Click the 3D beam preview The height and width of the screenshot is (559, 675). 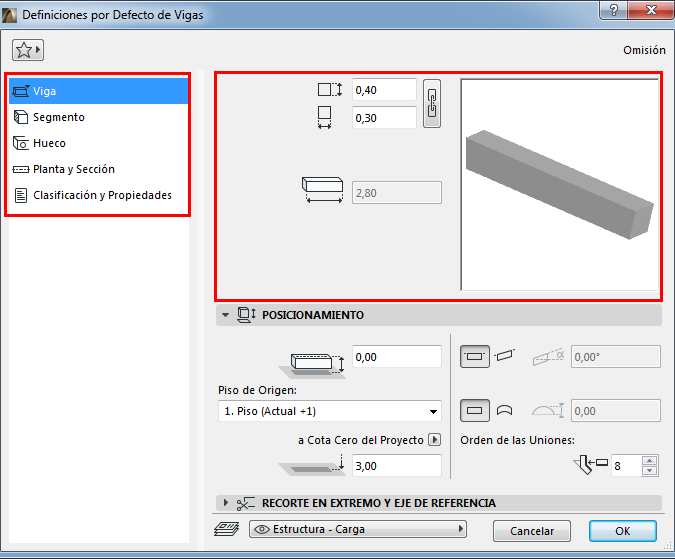560,185
